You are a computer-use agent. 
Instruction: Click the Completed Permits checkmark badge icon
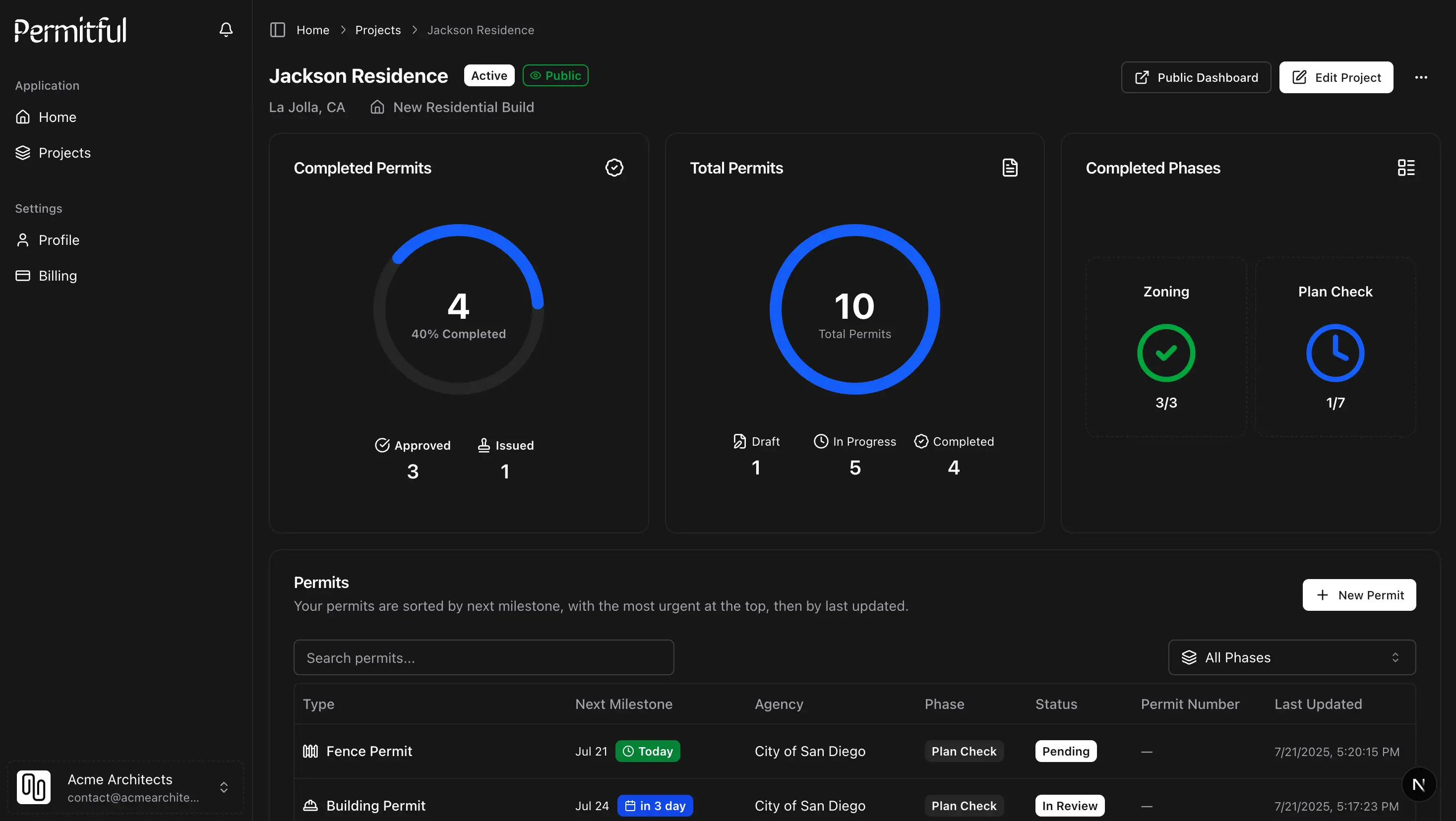tap(614, 167)
